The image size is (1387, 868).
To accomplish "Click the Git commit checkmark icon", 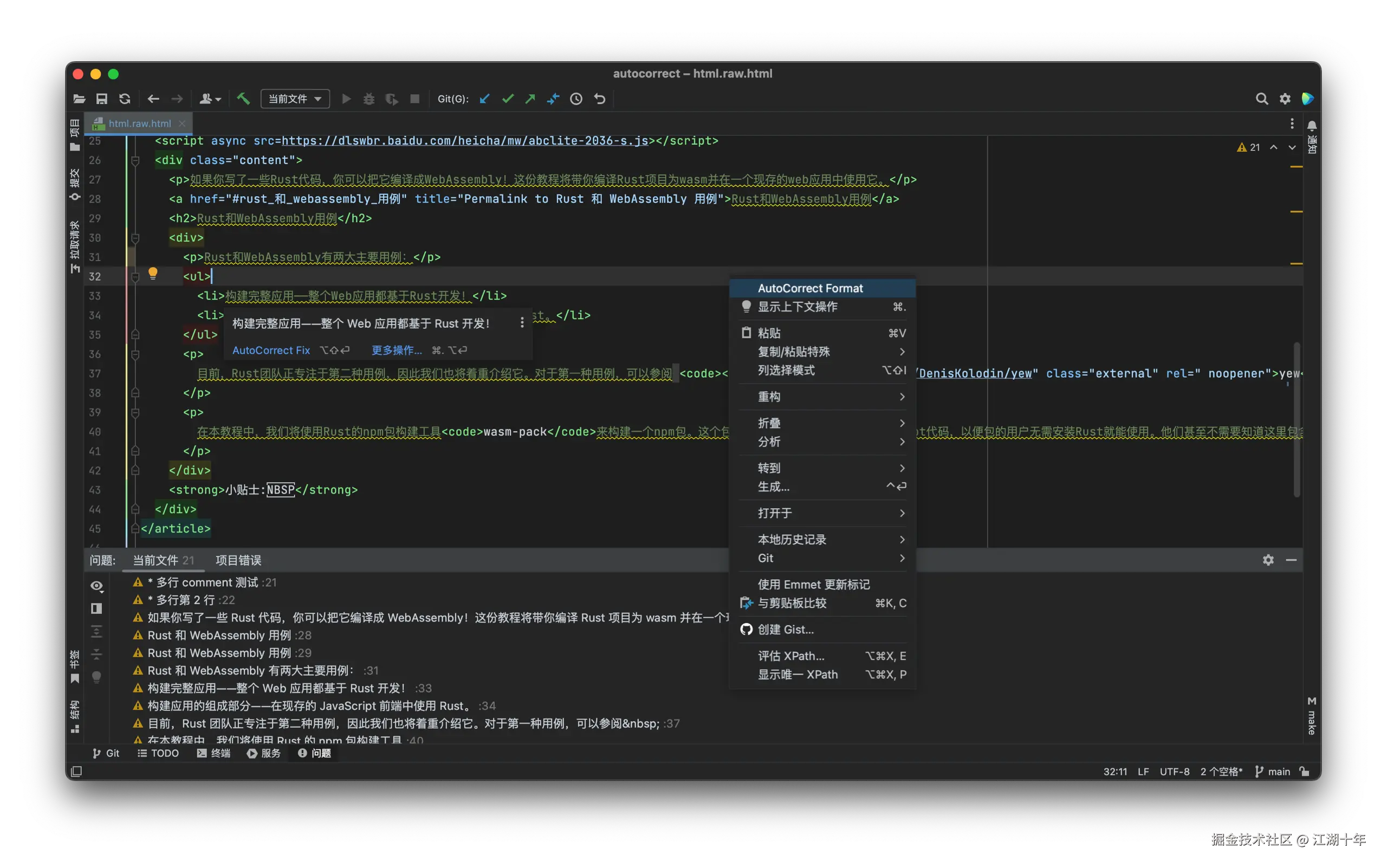I will [508, 99].
